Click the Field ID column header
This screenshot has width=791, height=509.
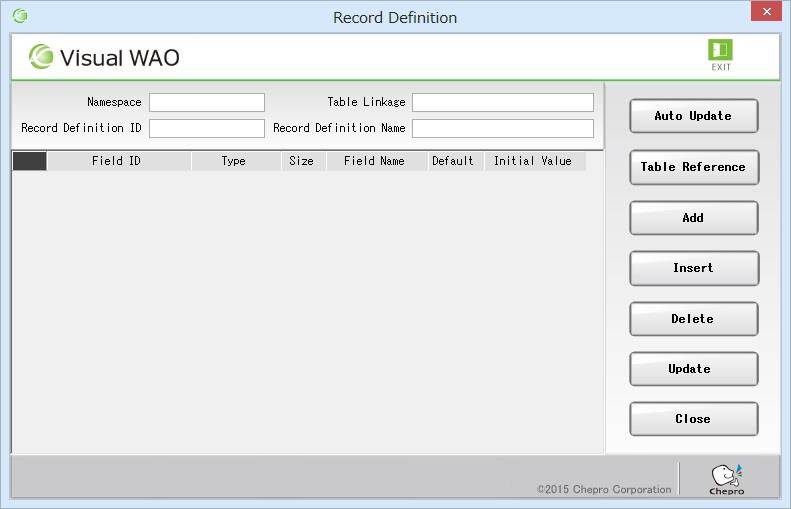(117, 161)
